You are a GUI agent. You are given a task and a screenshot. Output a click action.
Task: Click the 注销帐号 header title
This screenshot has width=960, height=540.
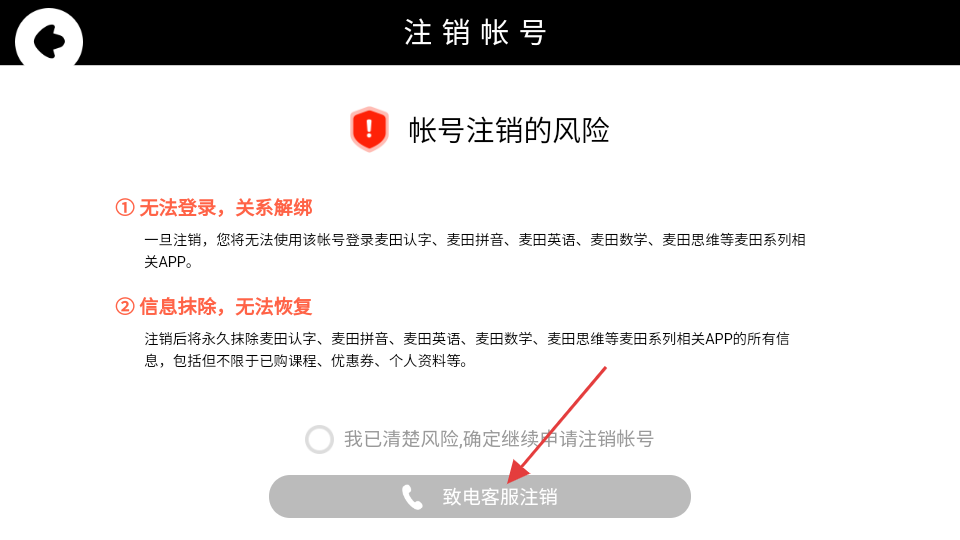475,32
